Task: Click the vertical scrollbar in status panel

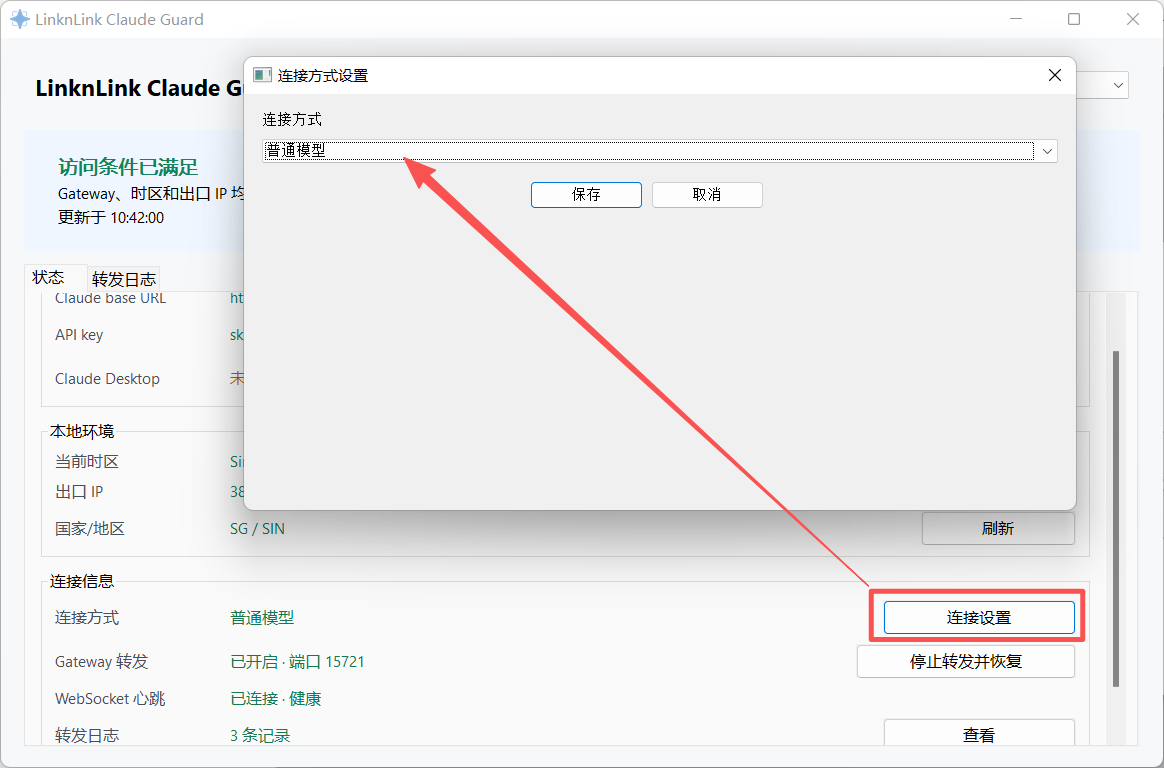Action: point(1115,519)
